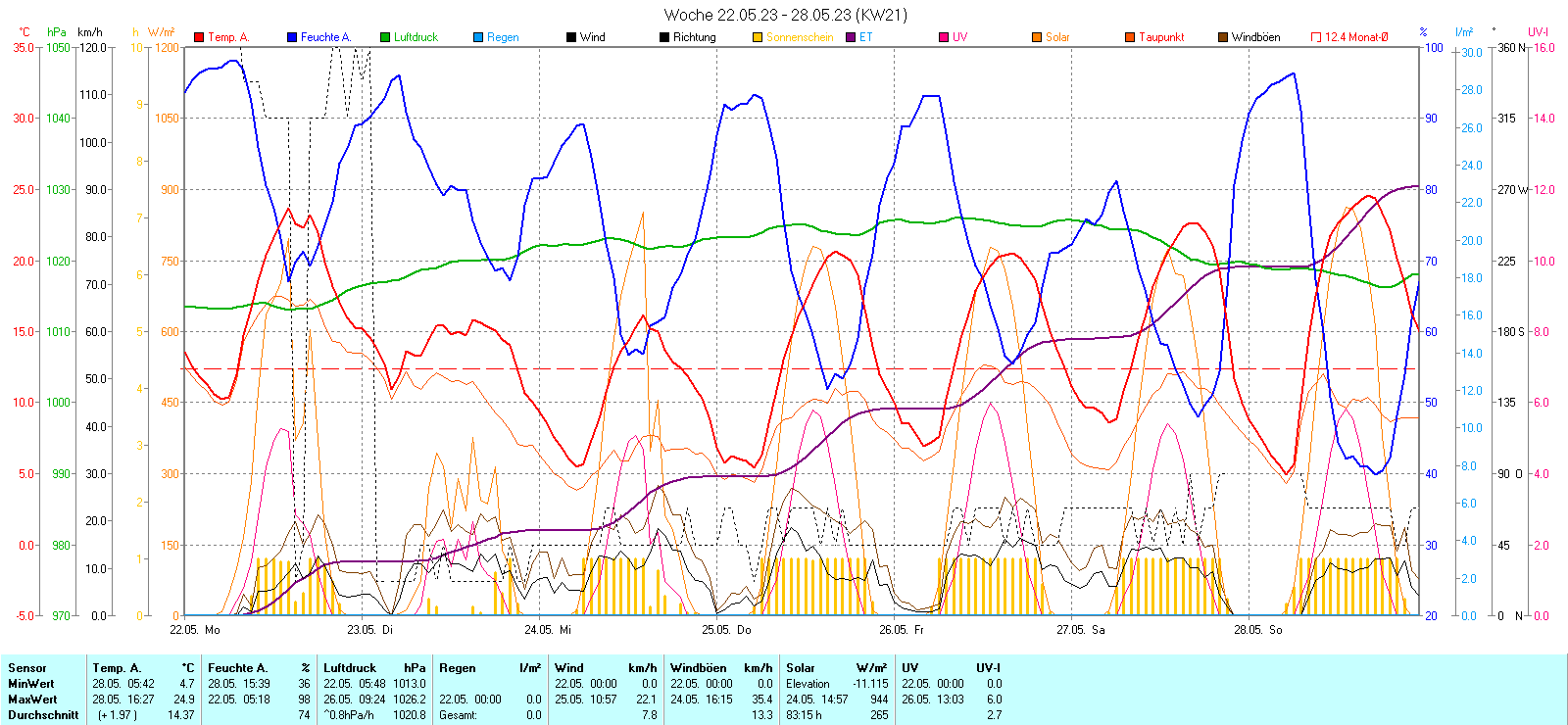This screenshot has width=1568, height=725.
Task: Select the green Luftdruck legend marker
Action: [385, 37]
